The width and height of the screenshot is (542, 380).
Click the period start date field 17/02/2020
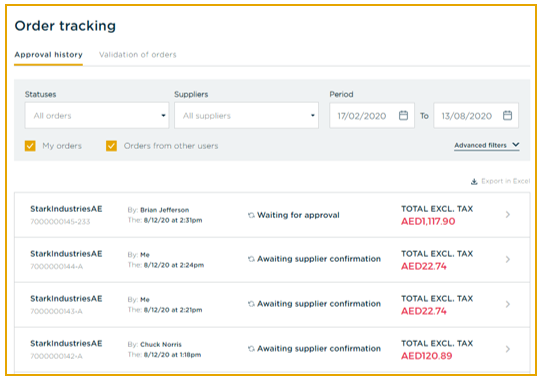372,115
